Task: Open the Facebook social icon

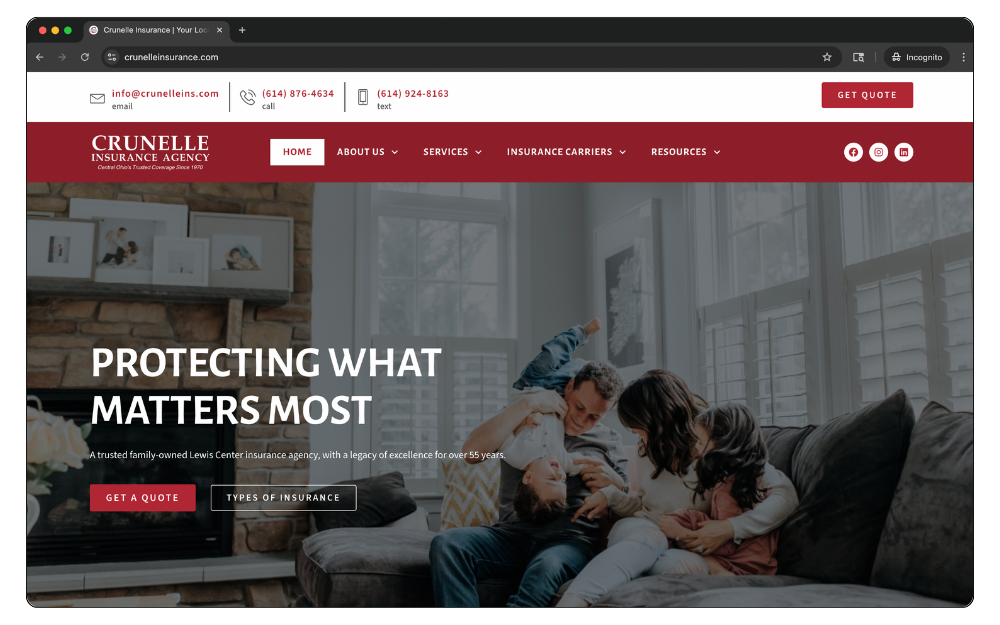Action: 853,152
